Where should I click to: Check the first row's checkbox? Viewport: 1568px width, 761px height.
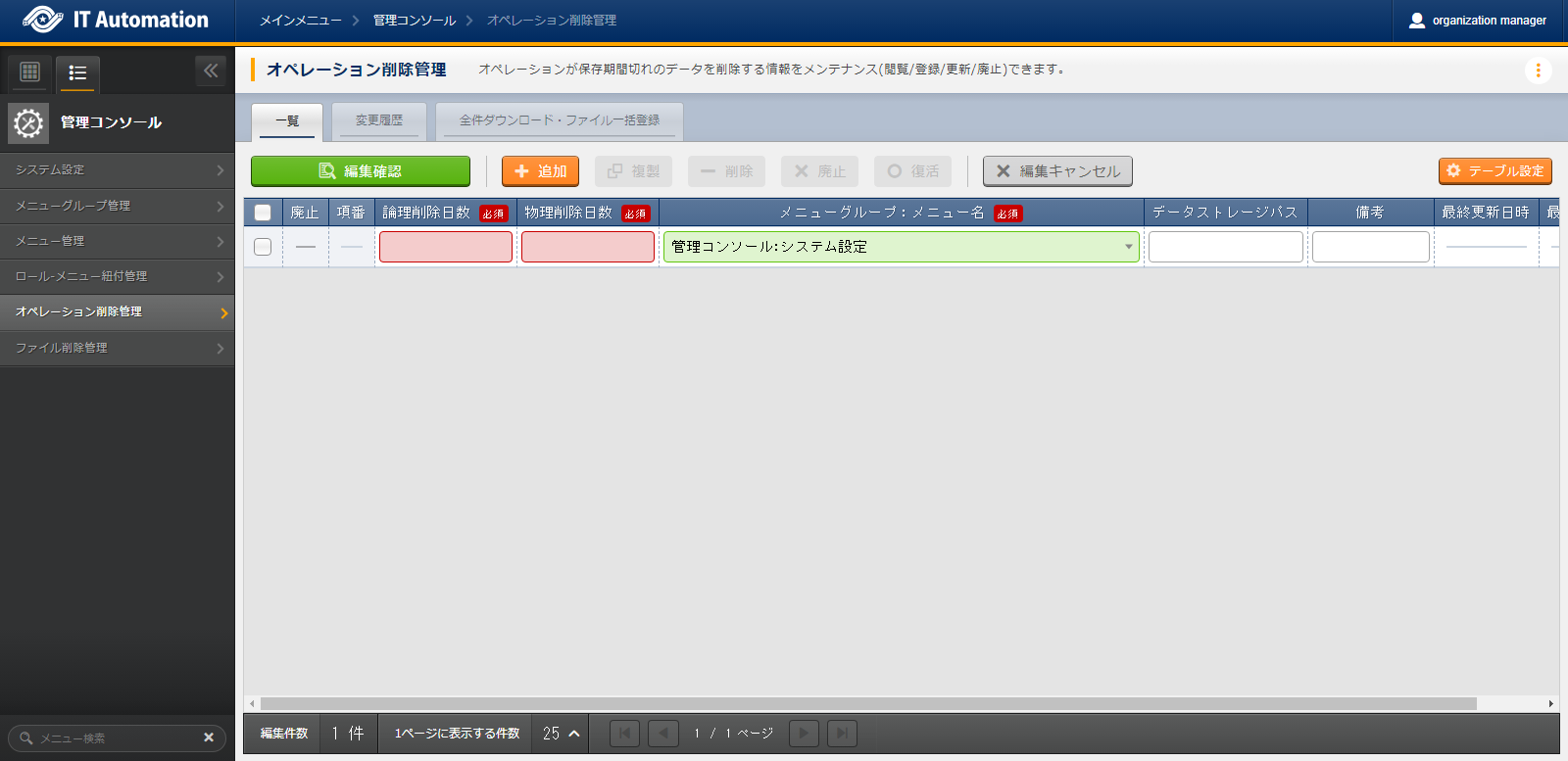coord(263,247)
